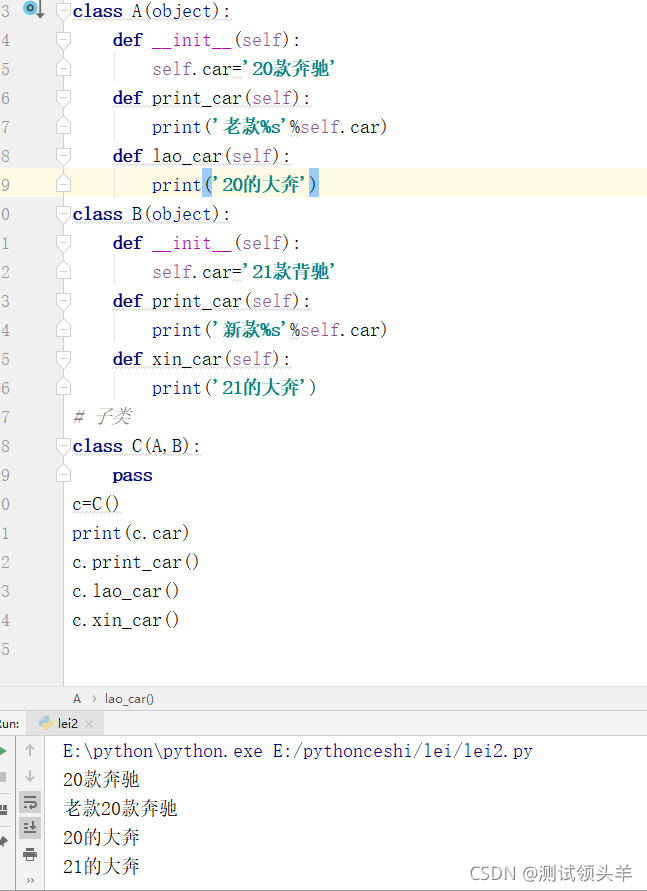Toggle soft-wrap in the Run console
Image resolution: width=647 pixels, height=891 pixels.
pos(30,802)
